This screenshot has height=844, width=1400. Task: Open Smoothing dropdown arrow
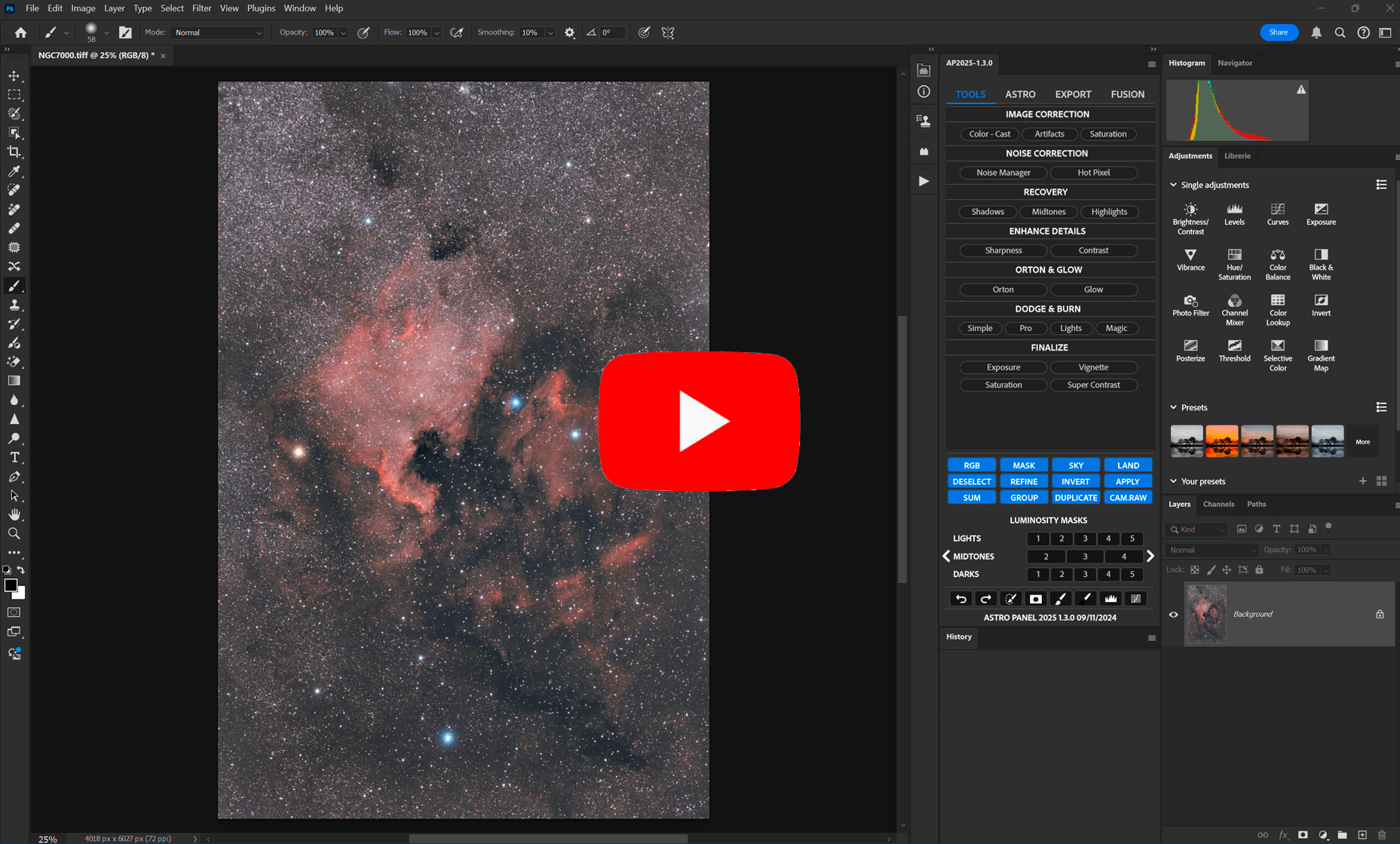coord(550,33)
